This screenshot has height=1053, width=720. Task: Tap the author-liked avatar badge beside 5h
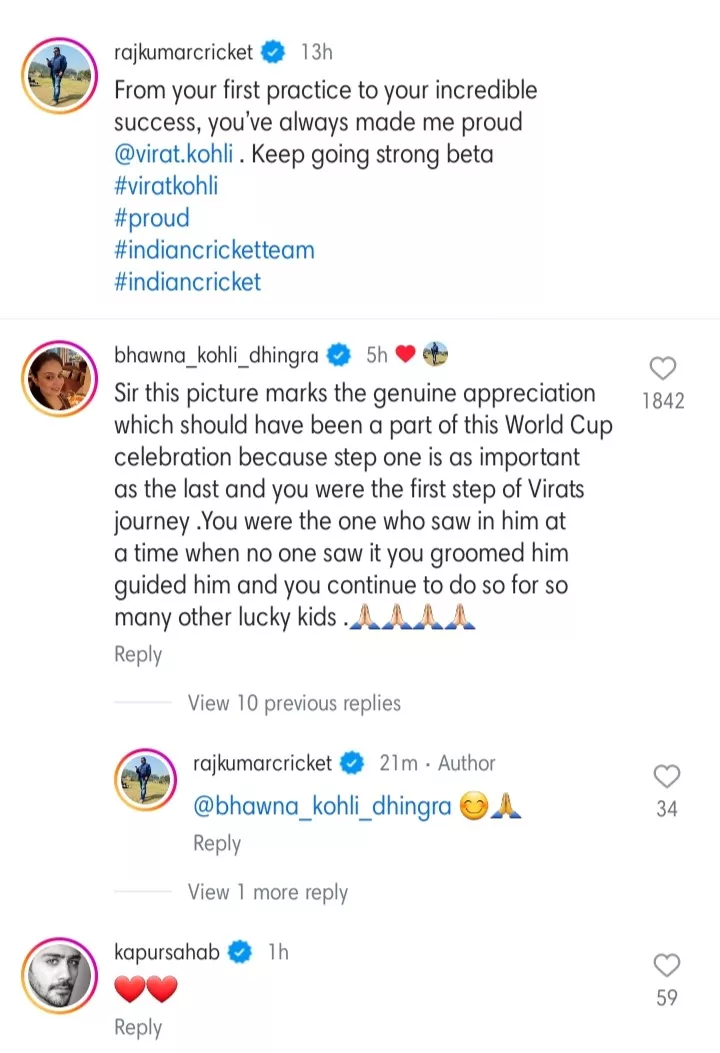pos(435,354)
